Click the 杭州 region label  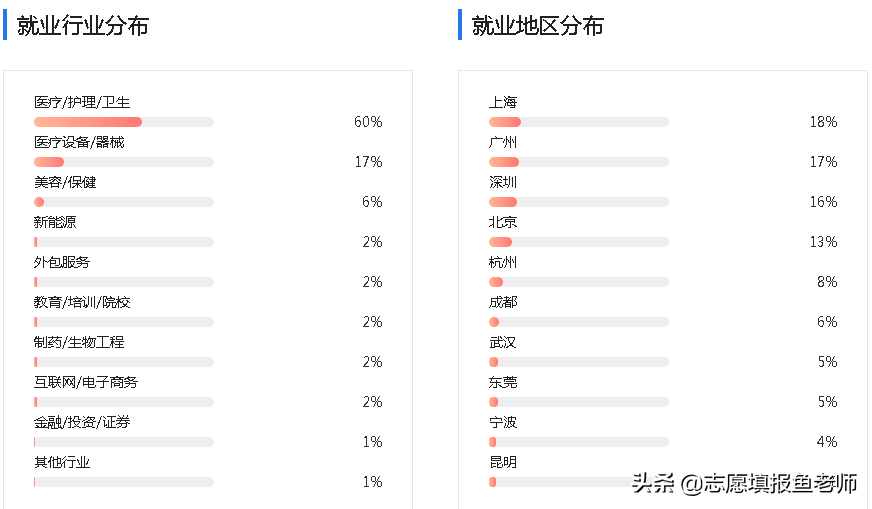coord(503,263)
